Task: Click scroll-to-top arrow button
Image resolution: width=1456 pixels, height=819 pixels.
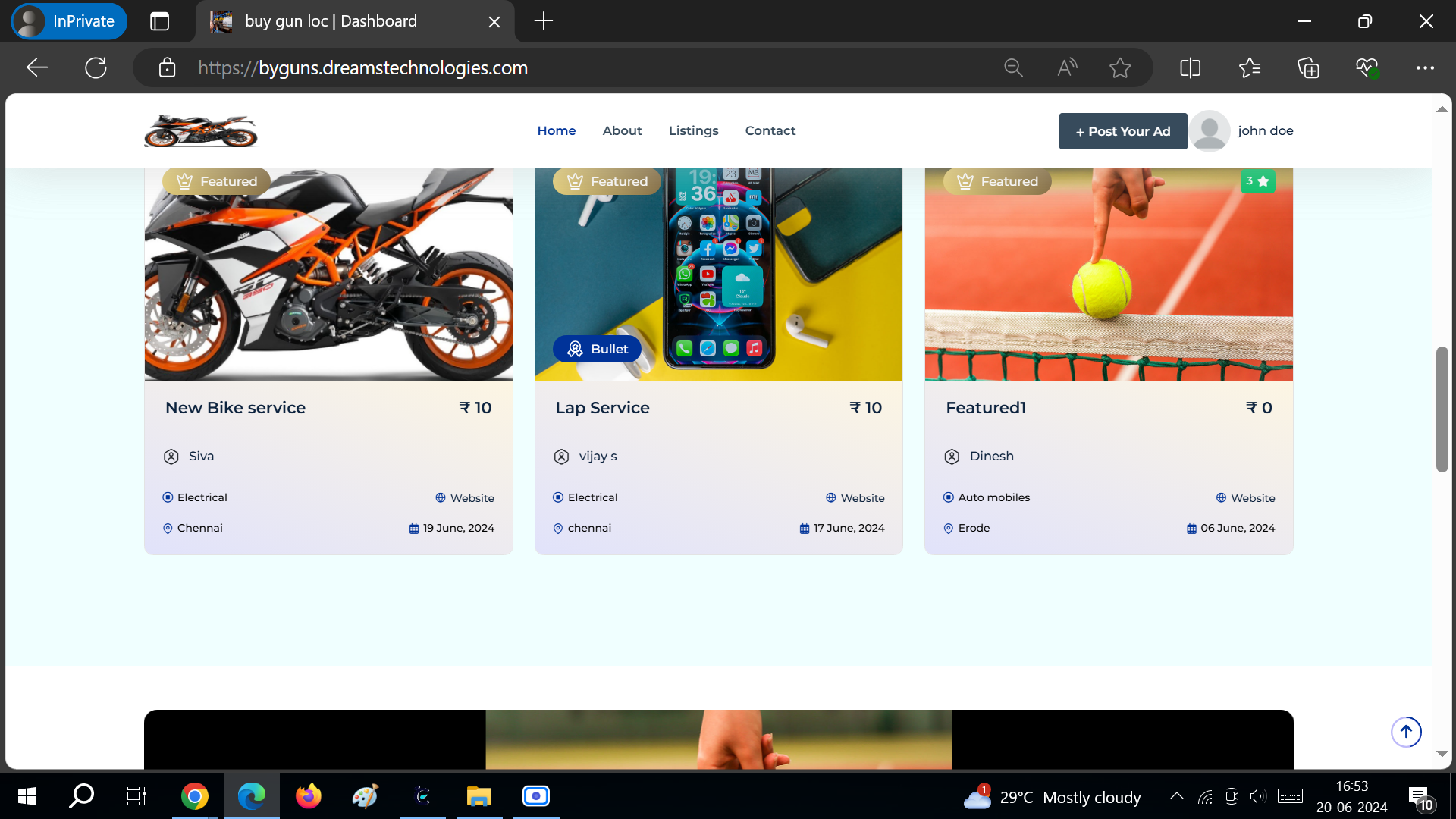Action: point(1406,732)
